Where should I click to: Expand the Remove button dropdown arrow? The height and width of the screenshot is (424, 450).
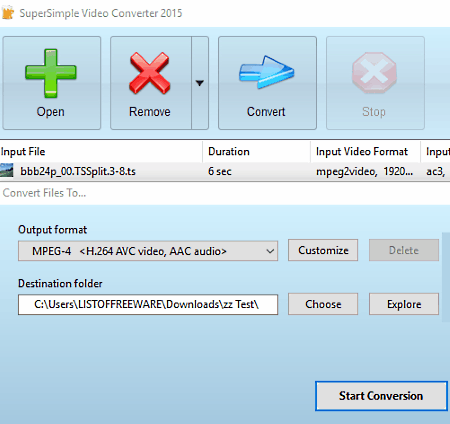pyautogui.click(x=200, y=83)
